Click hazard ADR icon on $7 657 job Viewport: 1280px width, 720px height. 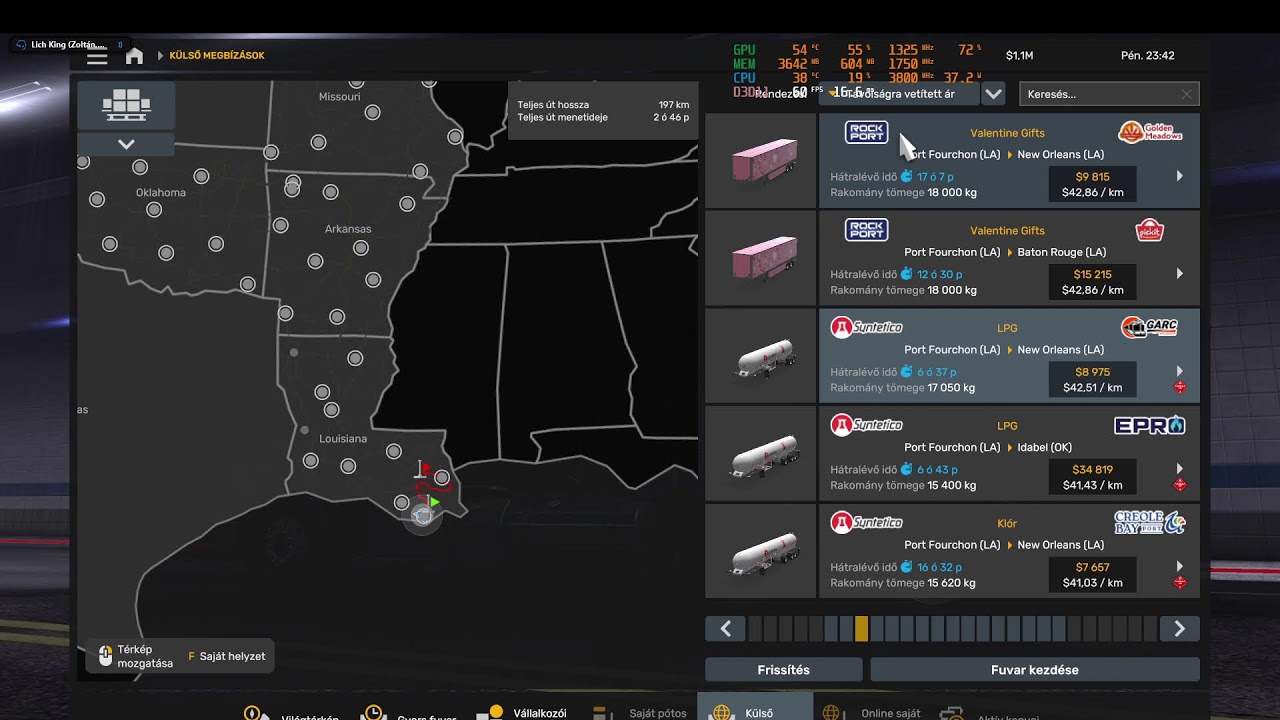(1180, 582)
